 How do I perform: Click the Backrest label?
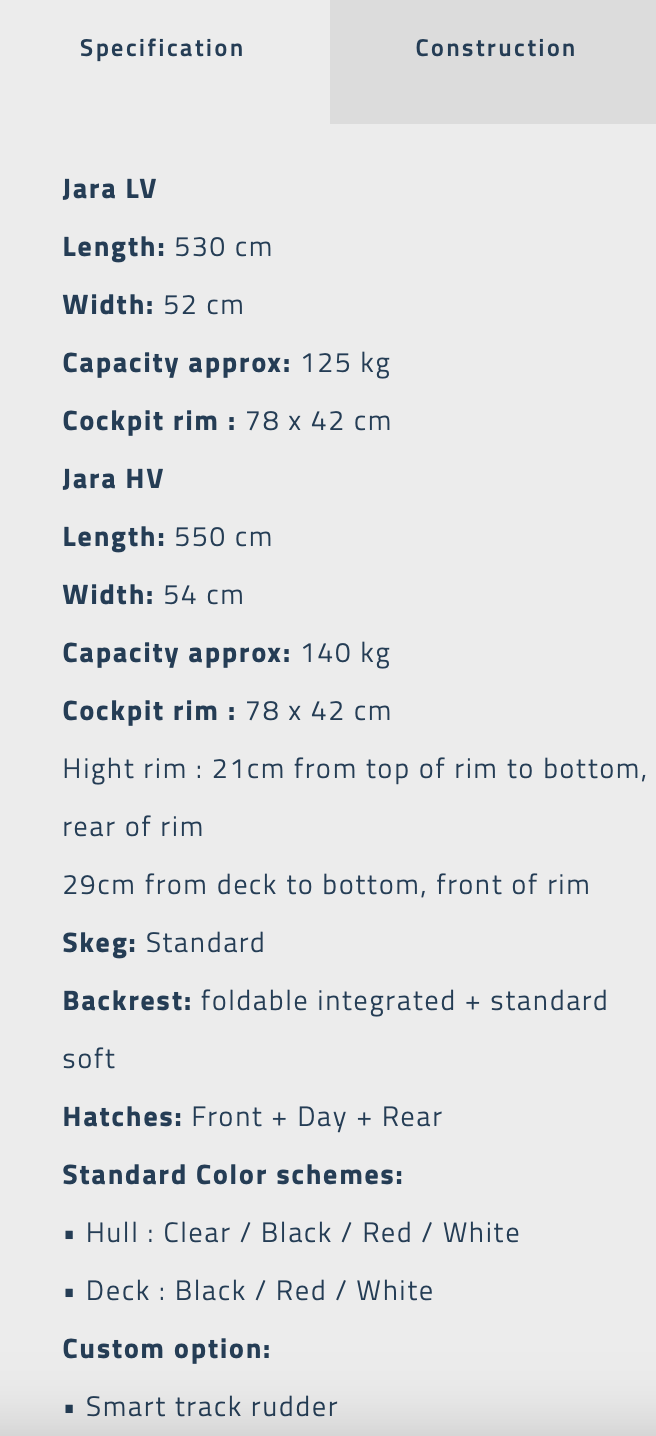(x=127, y=1001)
